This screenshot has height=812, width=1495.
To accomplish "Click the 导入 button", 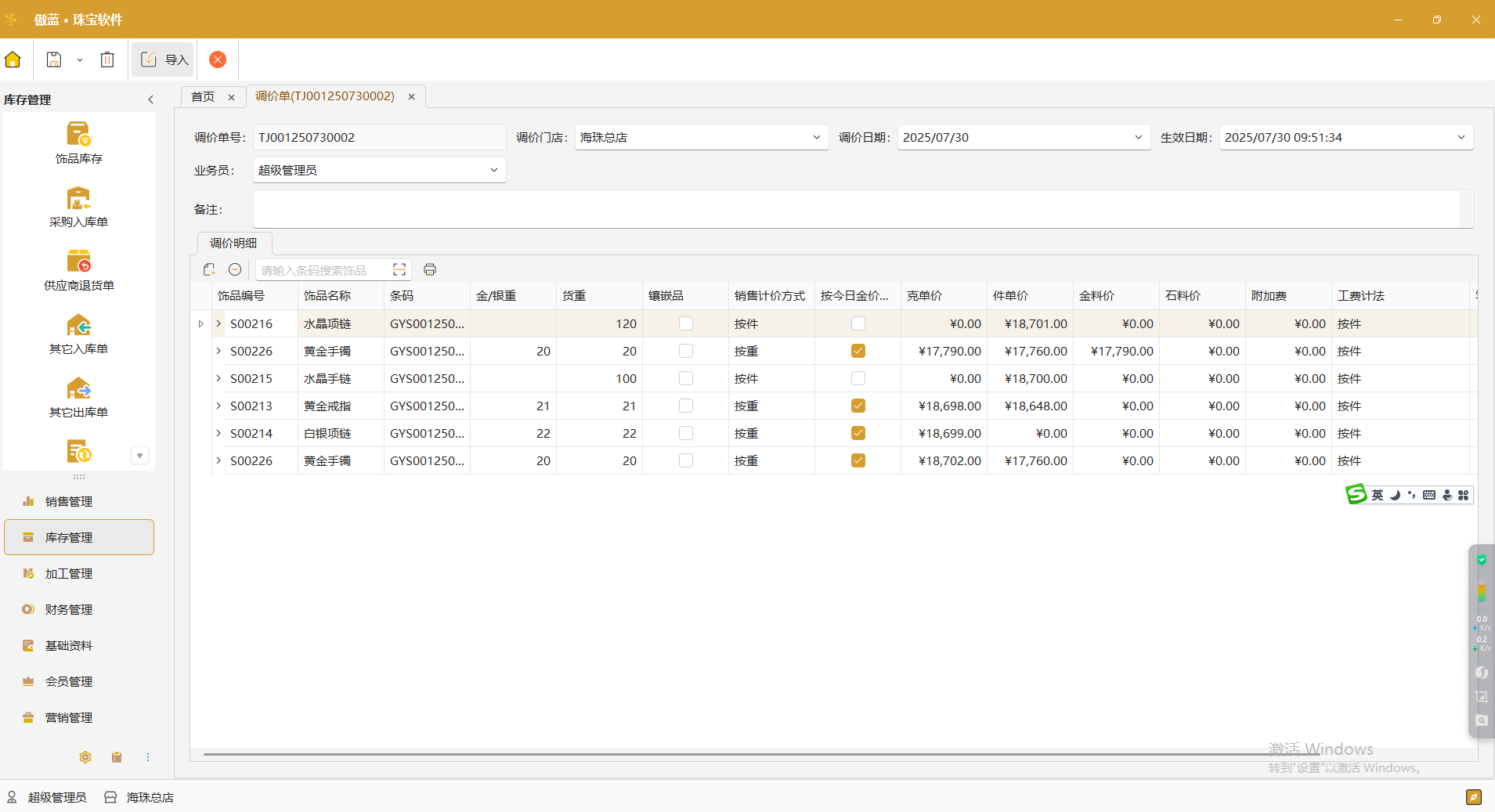I will [162, 59].
